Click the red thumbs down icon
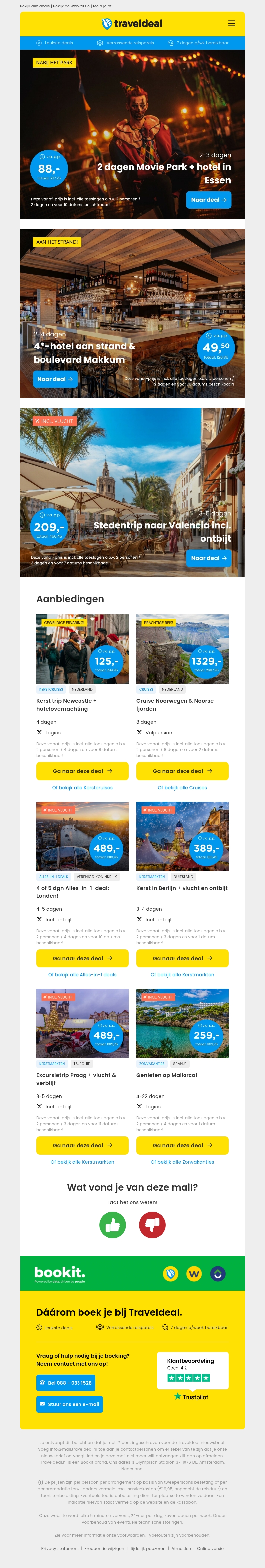This screenshot has width=265, height=1568. pos(152,1225)
